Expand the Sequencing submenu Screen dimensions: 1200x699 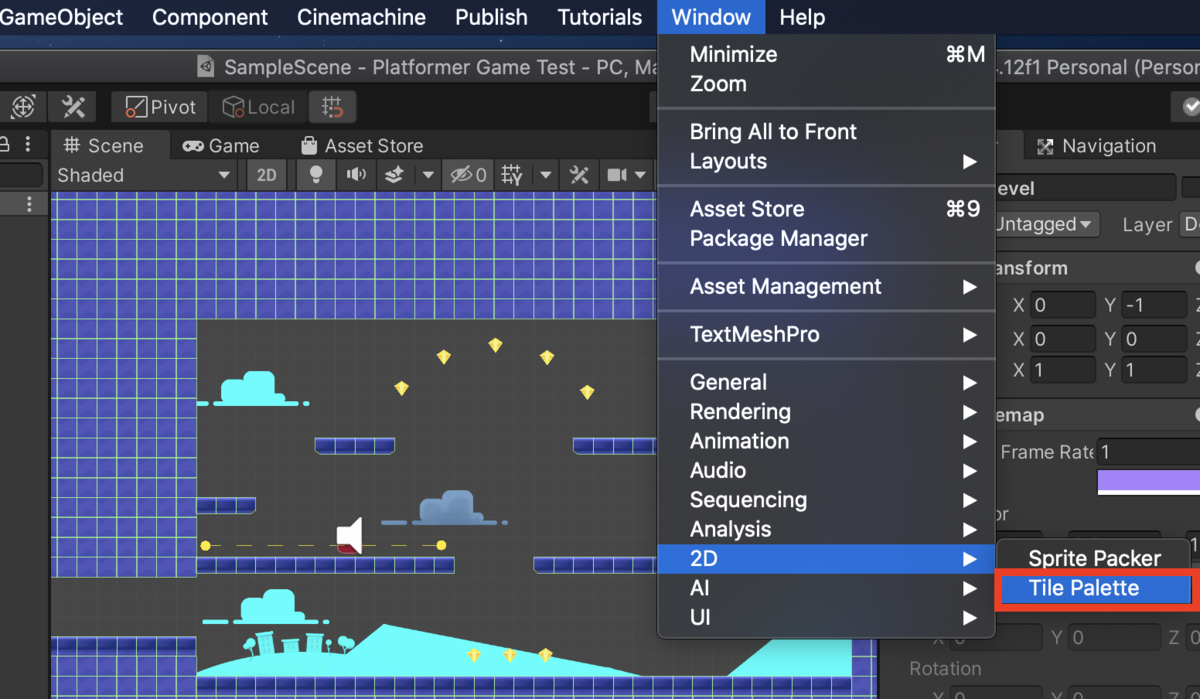826,500
